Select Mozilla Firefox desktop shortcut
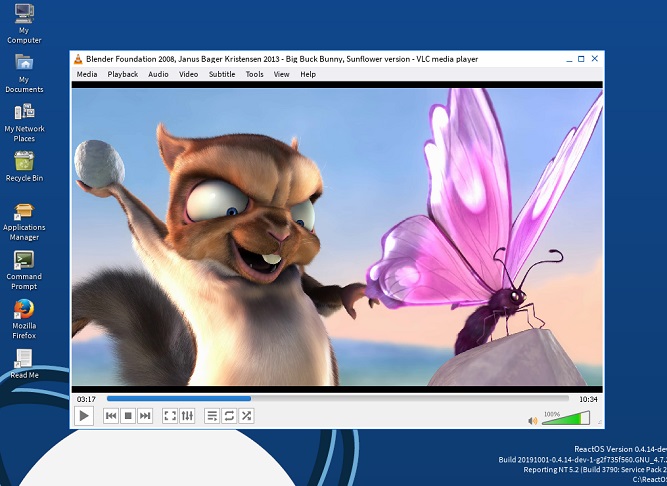The image size is (667, 486). (24, 320)
